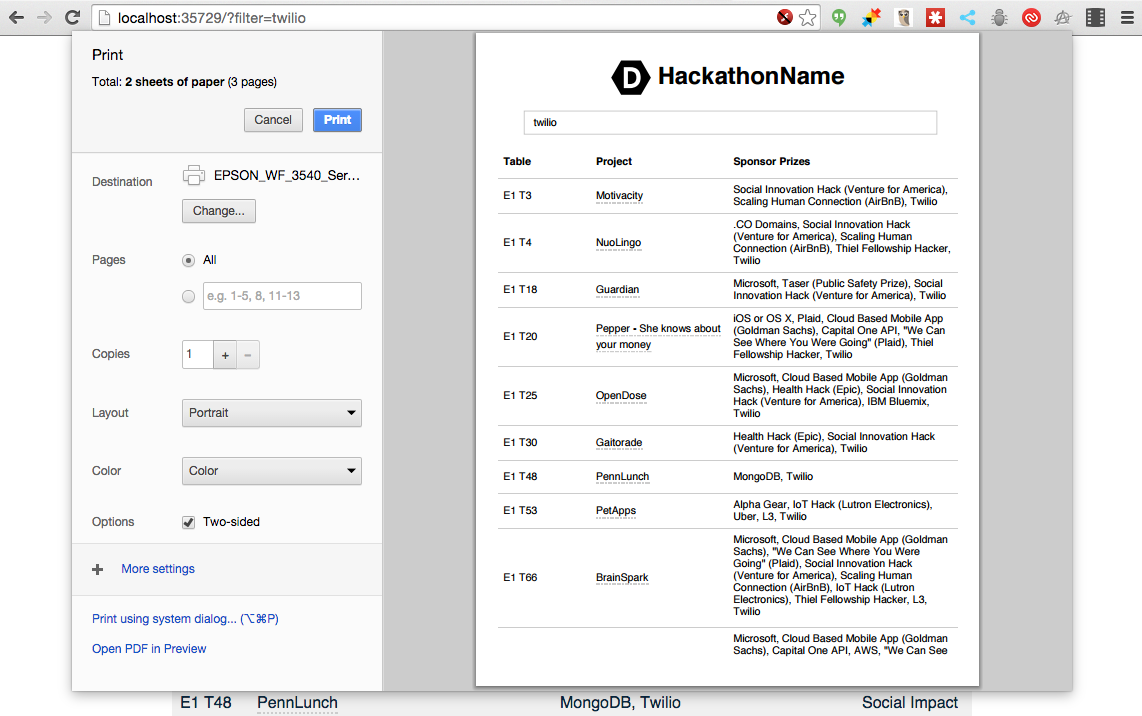Go back with the browser back arrow
This screenshot has width=1142, height=716.
(x=16, y=17)
